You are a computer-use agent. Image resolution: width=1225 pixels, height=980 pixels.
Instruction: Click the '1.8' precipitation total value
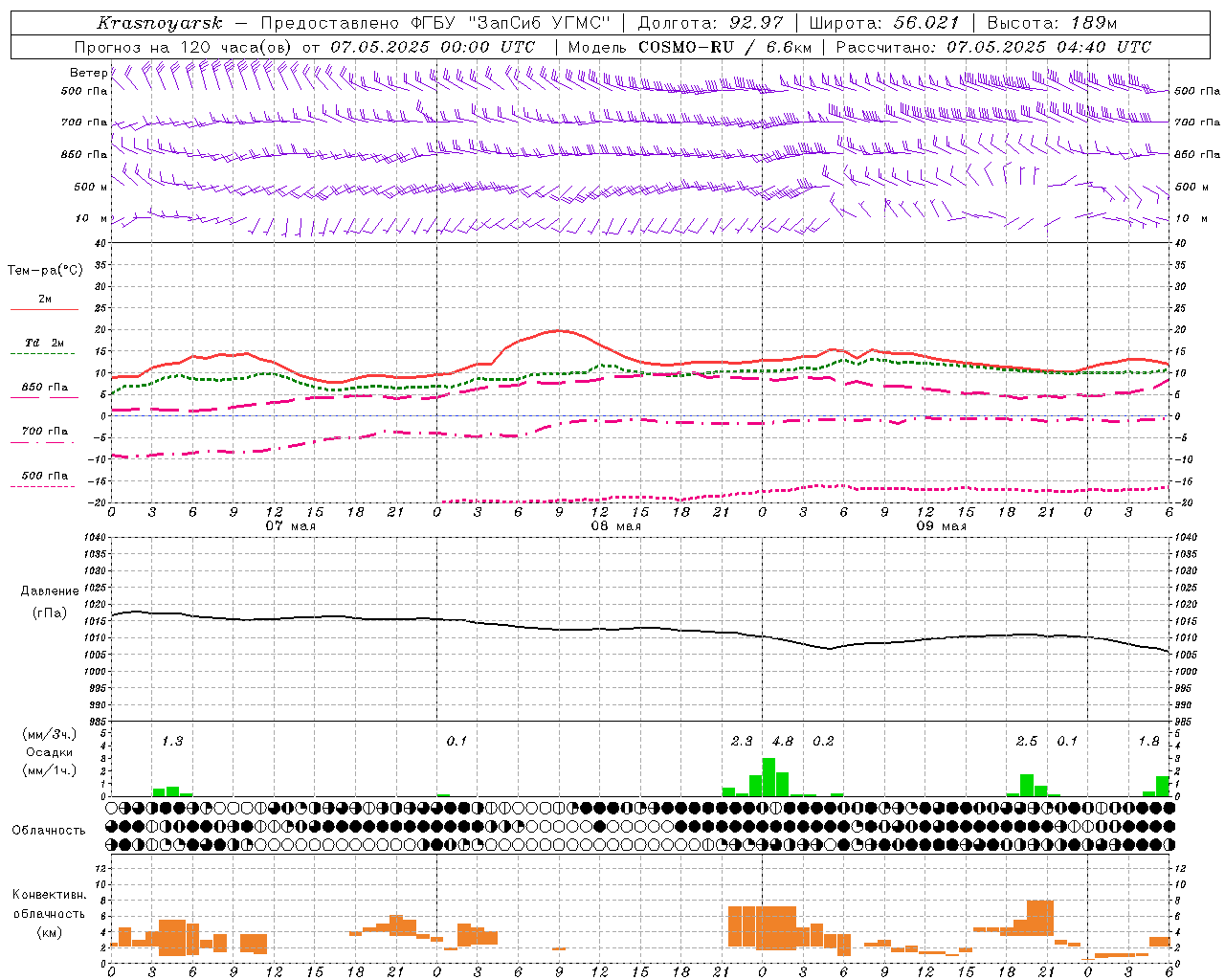point(1148,742)
